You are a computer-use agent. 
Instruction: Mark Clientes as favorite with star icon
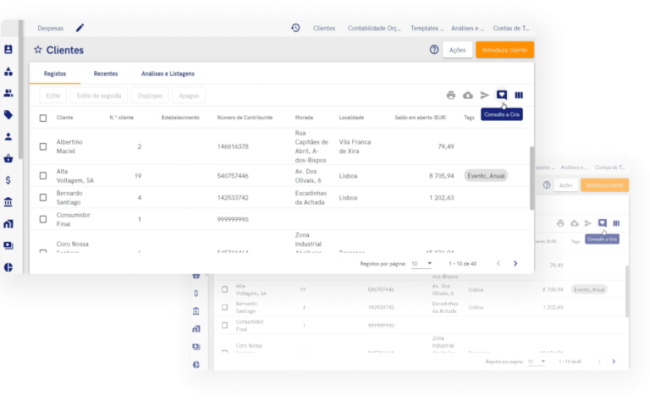tap(38, 50)
